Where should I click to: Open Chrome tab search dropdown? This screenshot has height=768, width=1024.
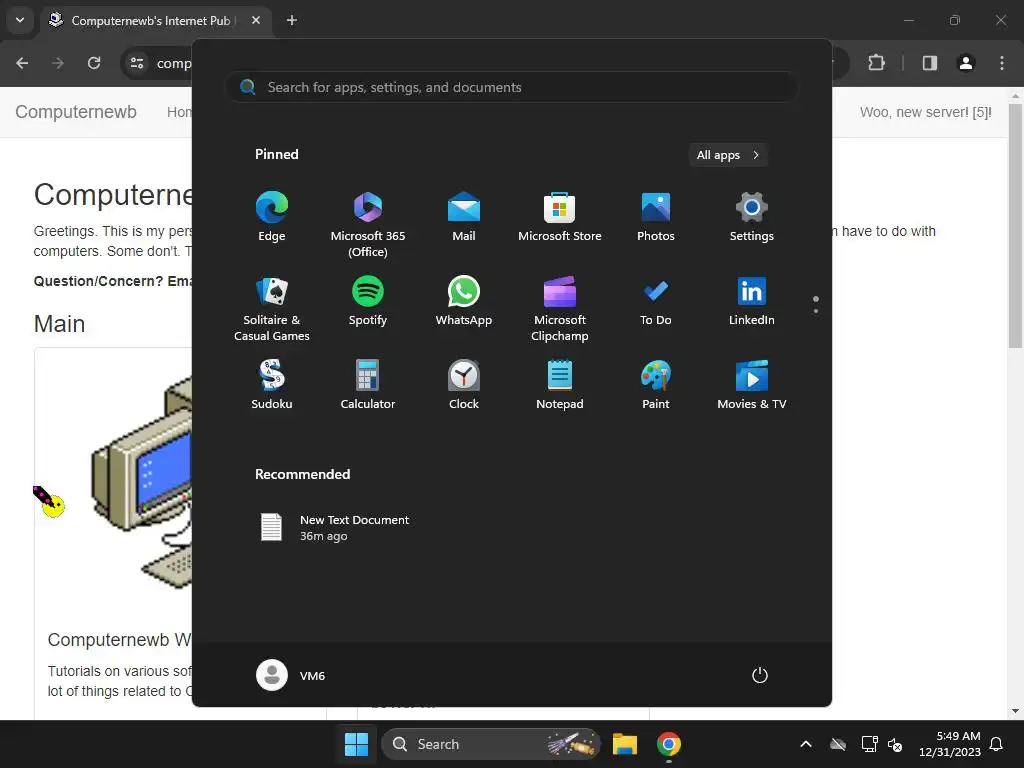pos(20,20)
